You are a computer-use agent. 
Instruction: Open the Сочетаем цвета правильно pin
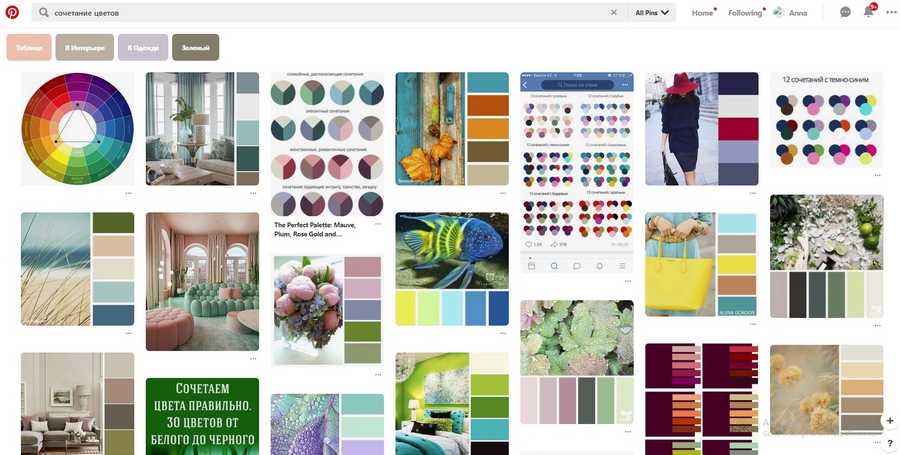click(x=202, y=417)
